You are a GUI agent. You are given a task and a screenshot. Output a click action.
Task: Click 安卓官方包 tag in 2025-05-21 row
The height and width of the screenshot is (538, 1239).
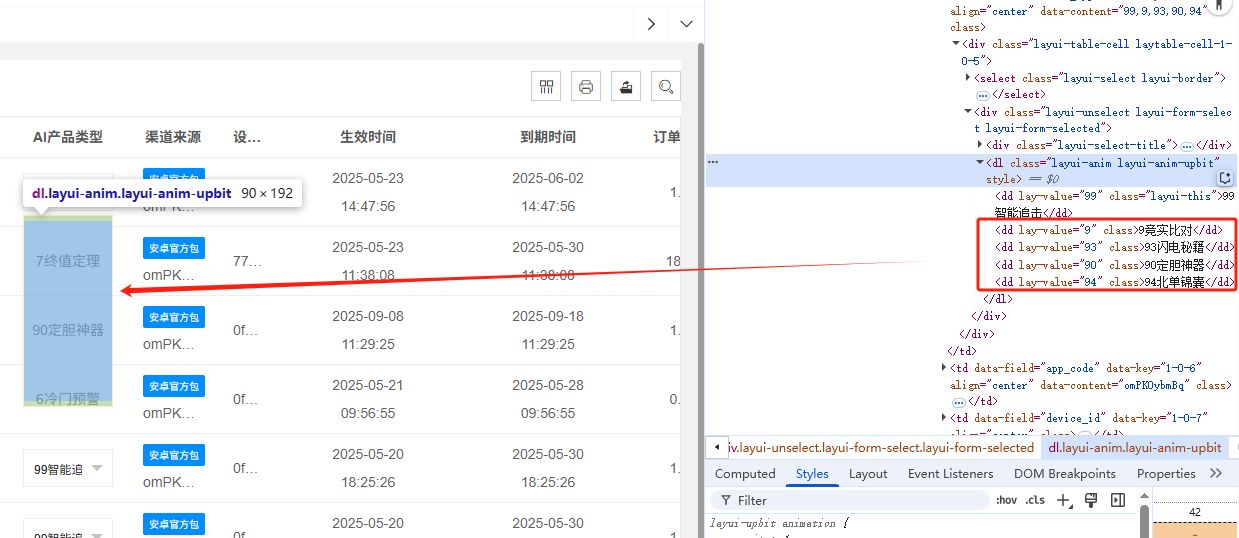click(x=174, y=386)
